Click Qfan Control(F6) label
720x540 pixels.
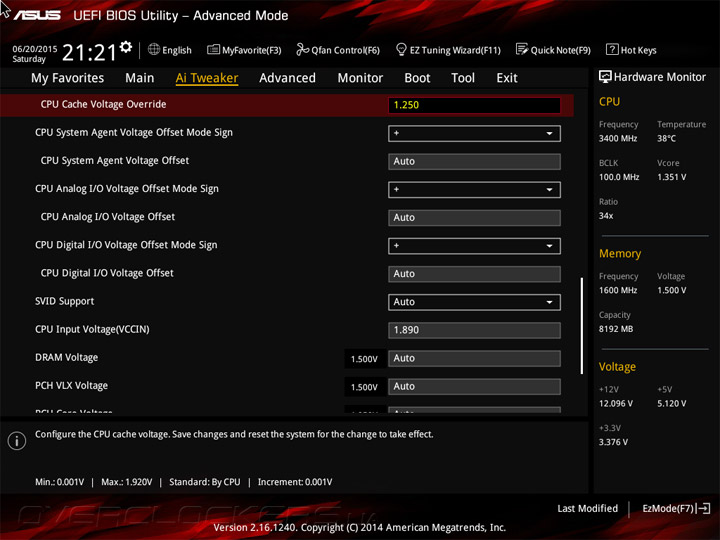pyautogui.click(x=345, y=50)
